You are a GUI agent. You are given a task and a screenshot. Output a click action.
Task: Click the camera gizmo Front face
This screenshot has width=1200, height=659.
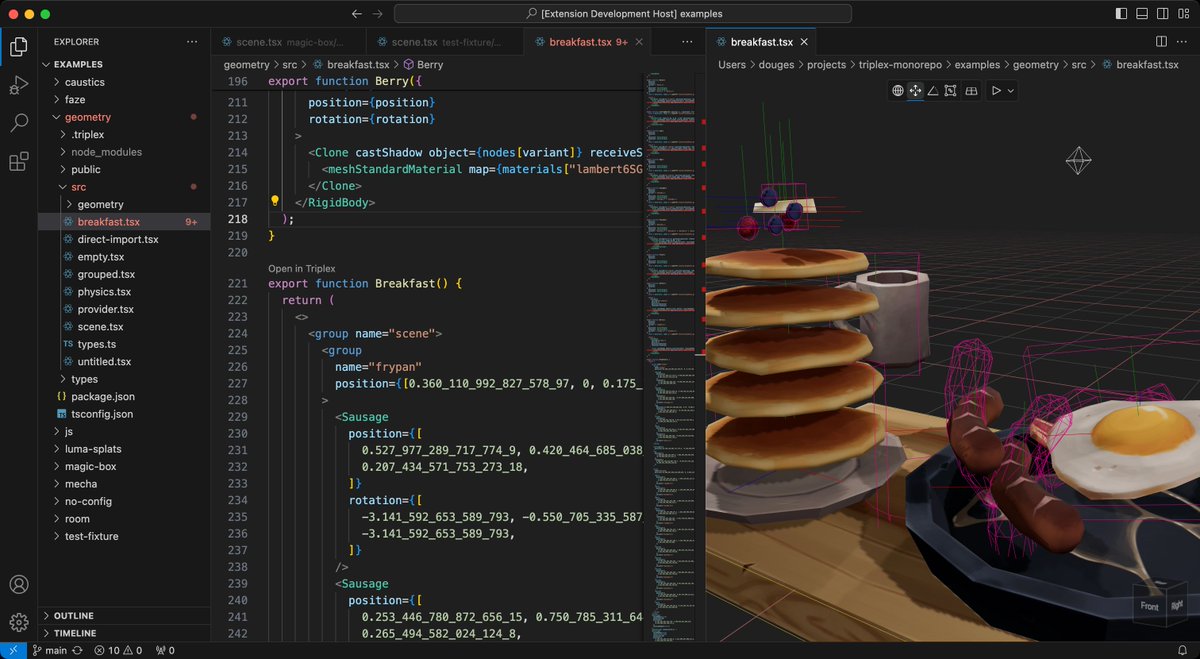point(1149,607)
